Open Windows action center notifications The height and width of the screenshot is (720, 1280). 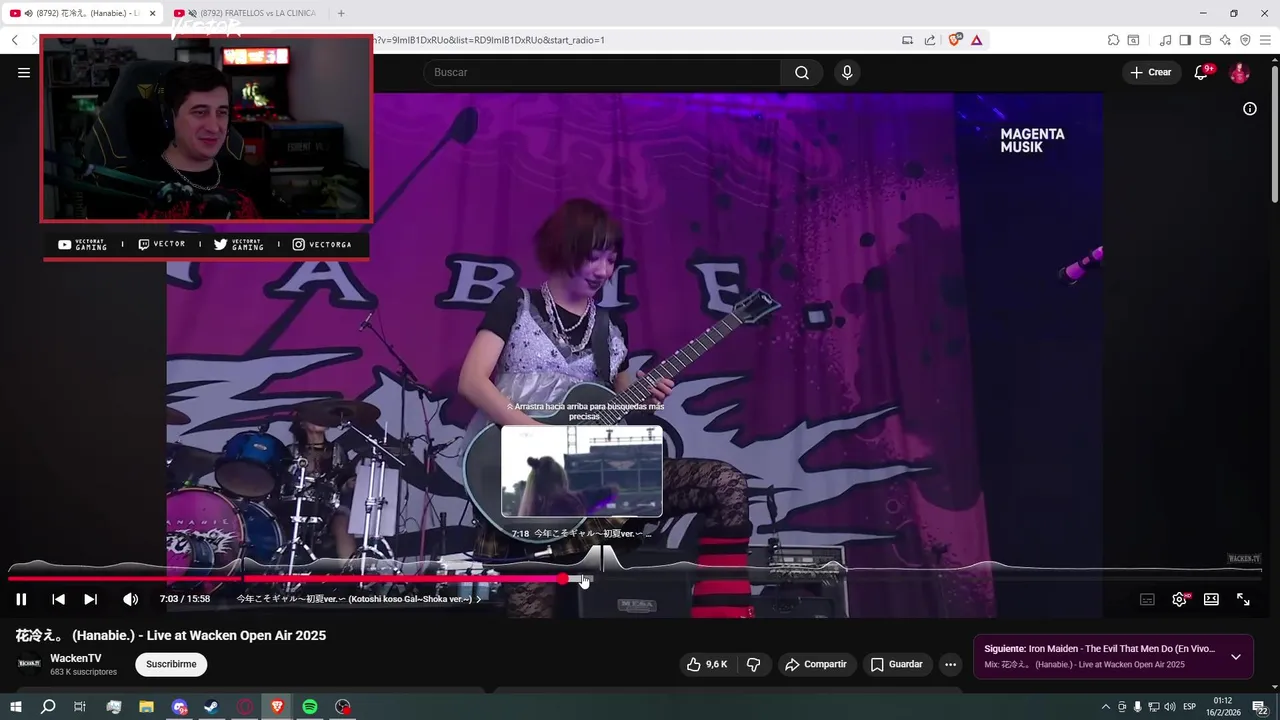coord(1260,707)
